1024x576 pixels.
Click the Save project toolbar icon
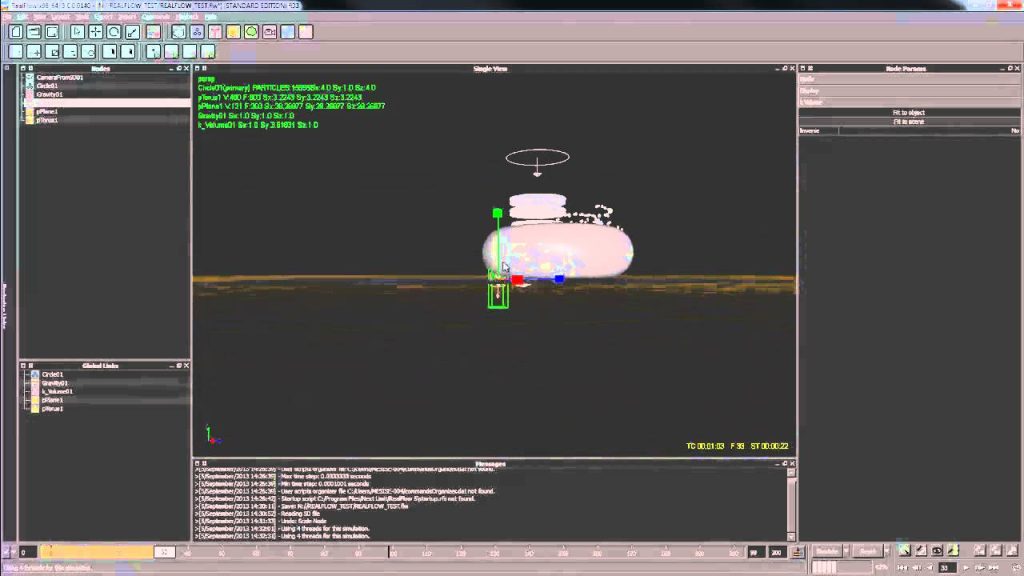point(52,31)
